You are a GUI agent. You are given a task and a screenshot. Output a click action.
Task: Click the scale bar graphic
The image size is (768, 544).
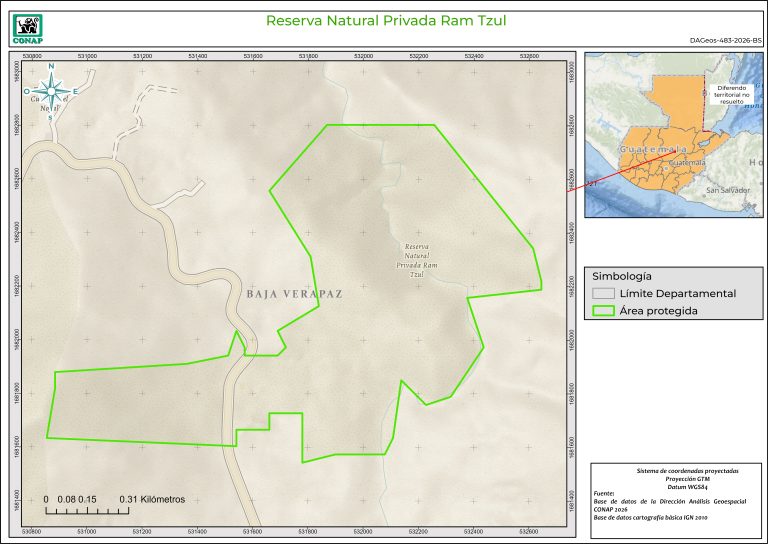[x=88, y=511]
